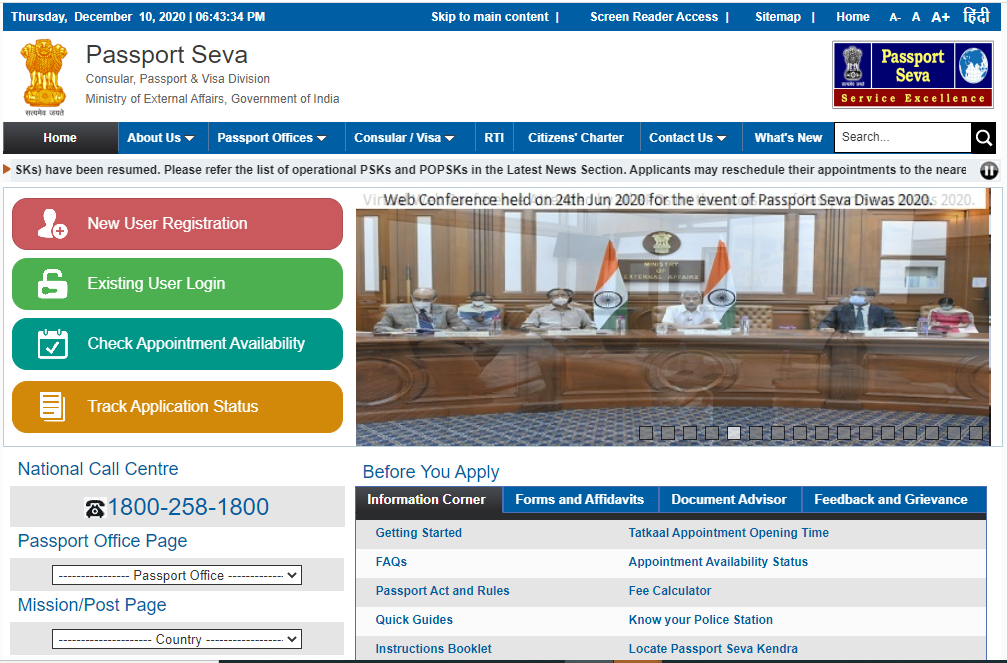Click into the Search input field
Viewport: 1007px width, 663px height.
(902, 137)
